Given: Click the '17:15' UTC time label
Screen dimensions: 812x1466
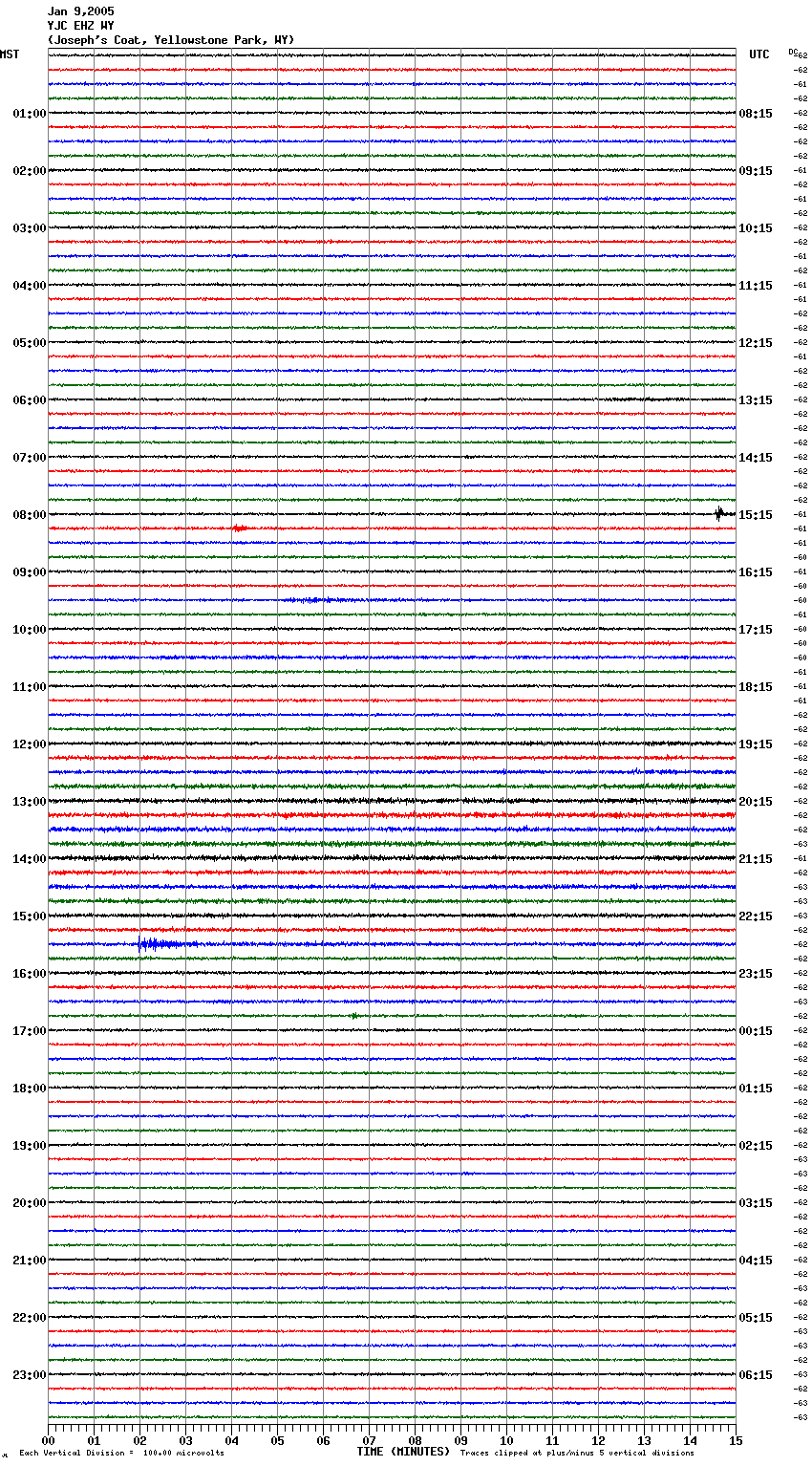Looking at the screenshot, I should pyautogui.click(x=756, y=630).
